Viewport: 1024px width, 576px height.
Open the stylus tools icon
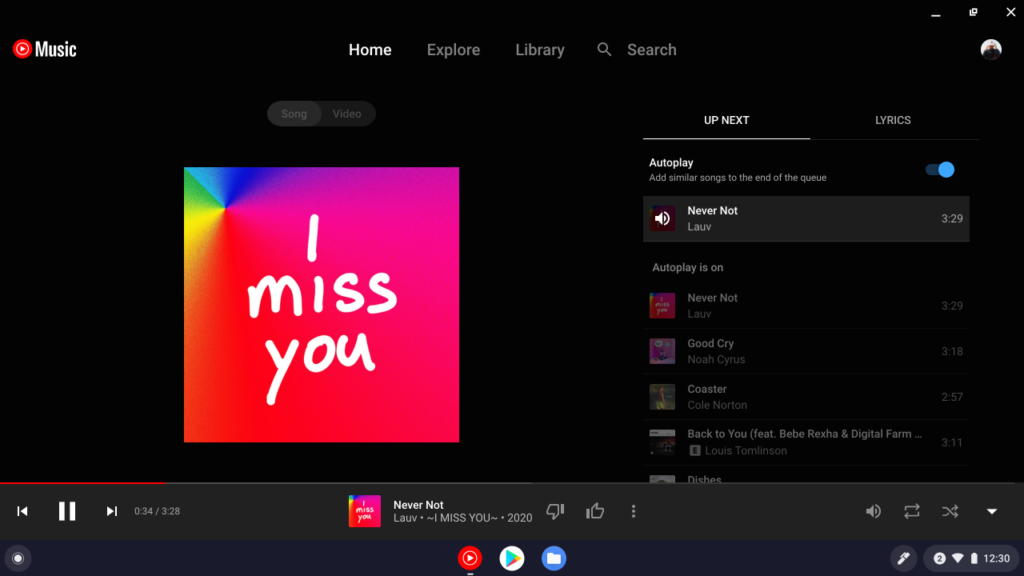click(904, 558)
